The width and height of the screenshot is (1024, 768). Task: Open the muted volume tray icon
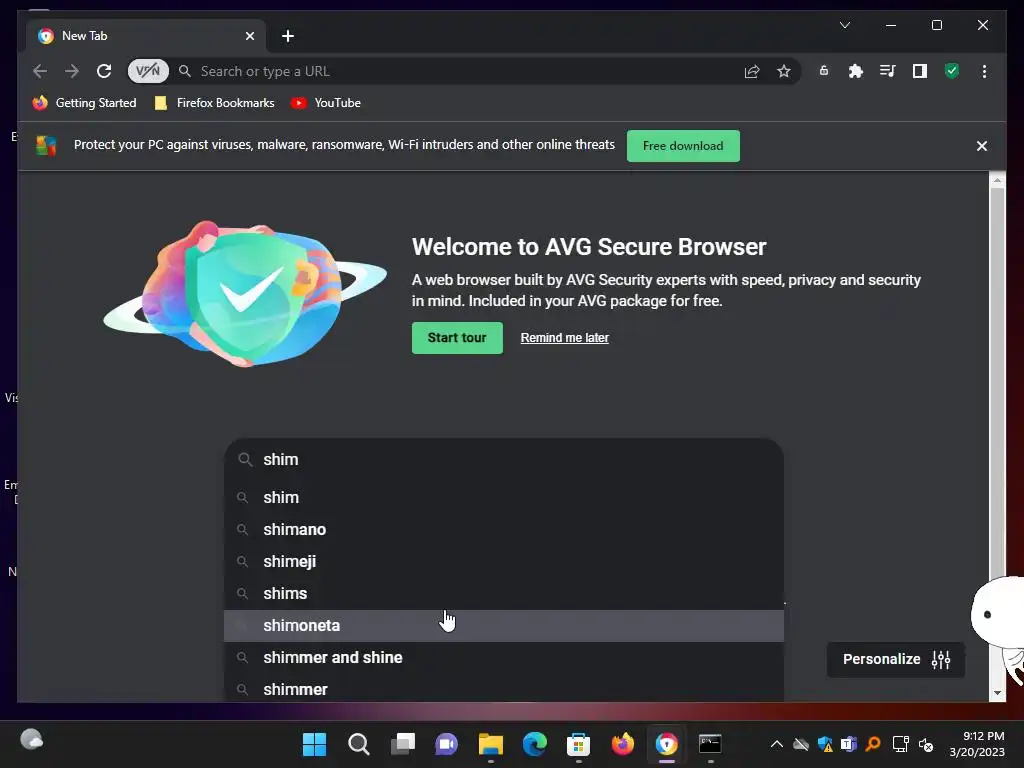click(x=926, y=744)
